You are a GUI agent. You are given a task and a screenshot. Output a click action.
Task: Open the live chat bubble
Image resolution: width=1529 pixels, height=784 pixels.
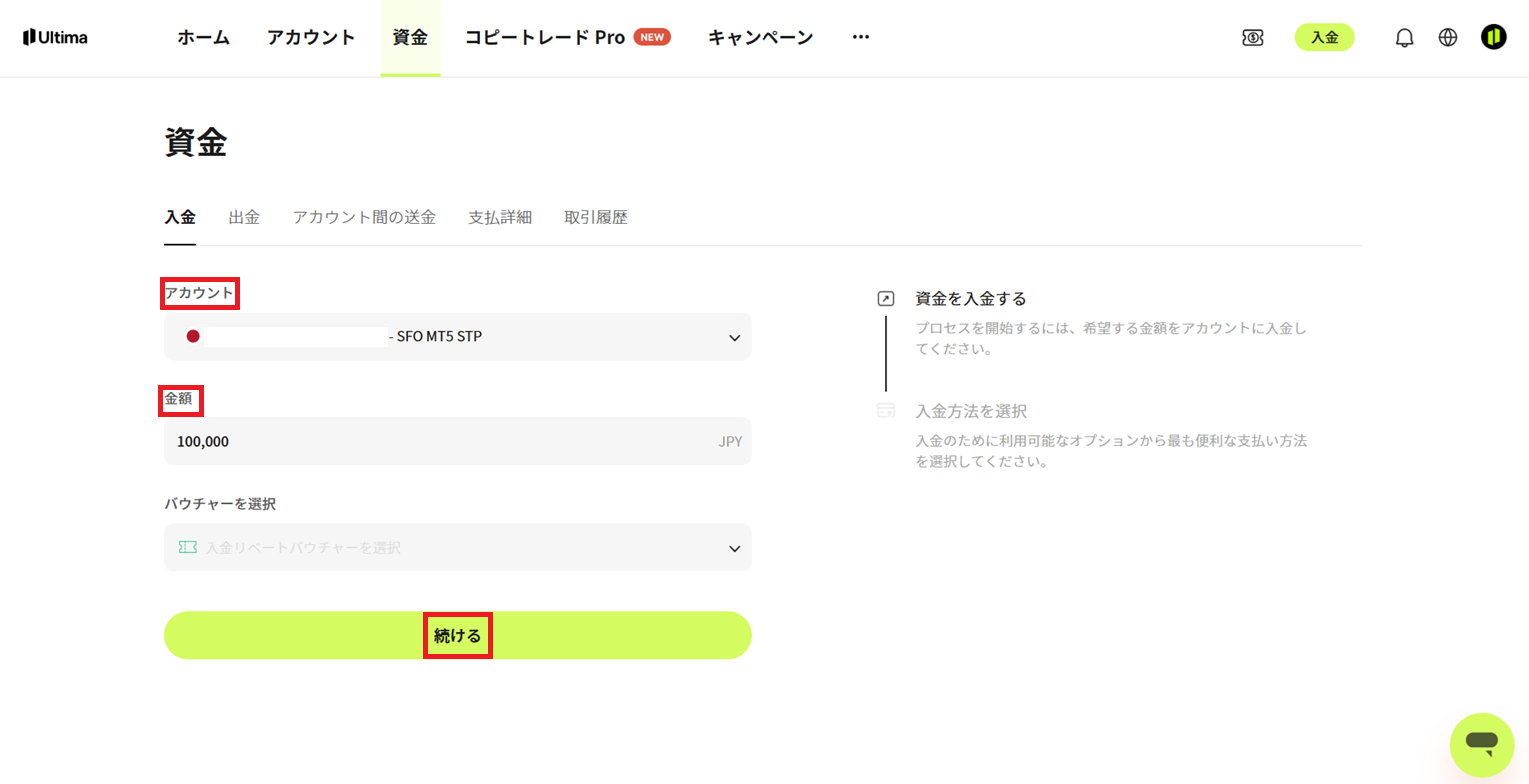click(x=1482, y=744)
